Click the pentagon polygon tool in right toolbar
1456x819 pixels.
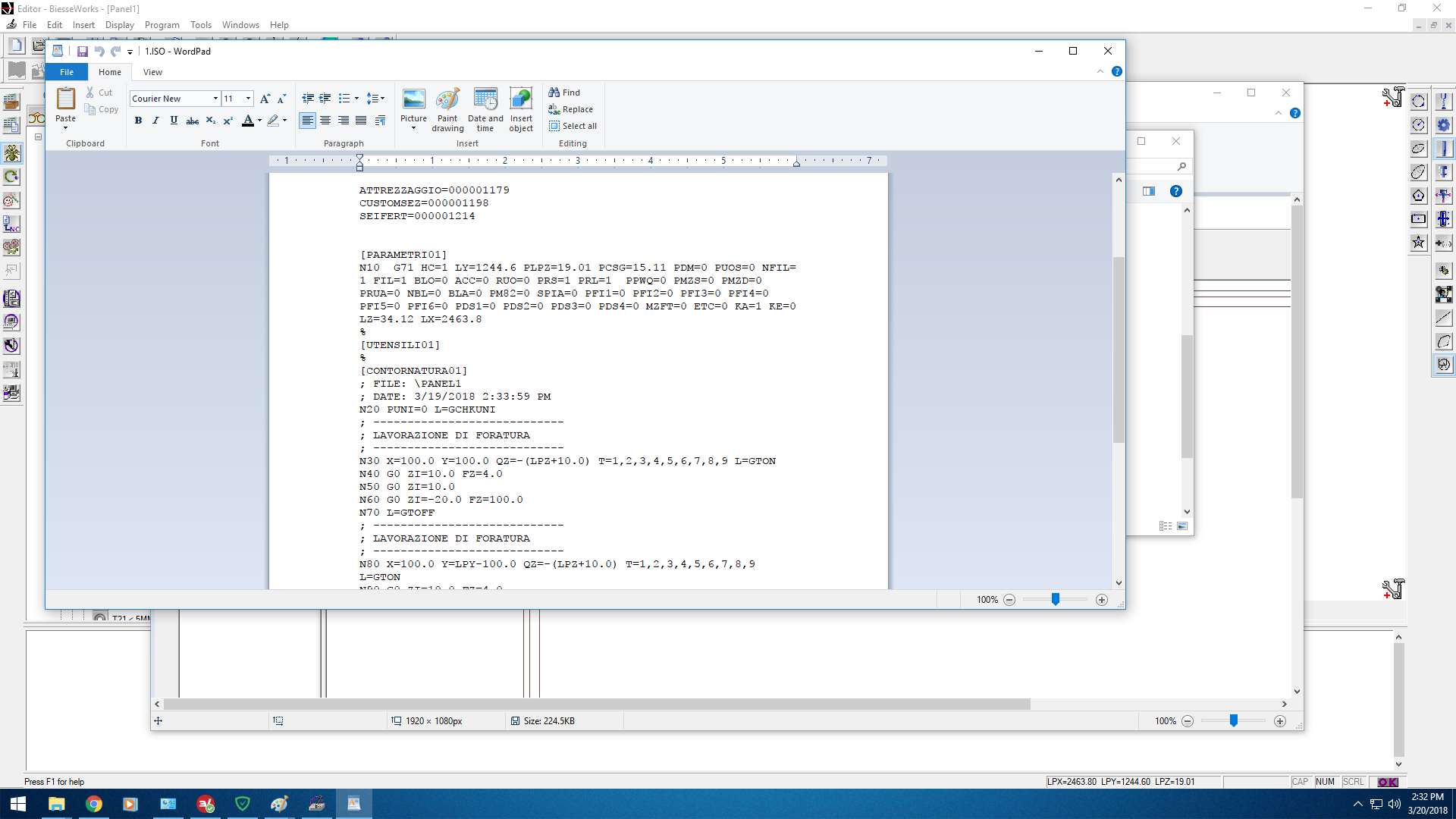[x=1418, y=196]
